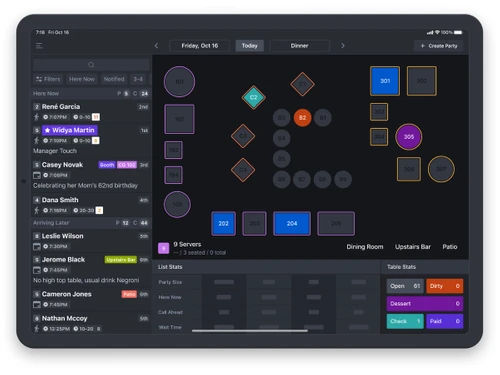Select small table 103
Image resolution: width=500 pixels, height=375 pixels.
coord(173,150)
